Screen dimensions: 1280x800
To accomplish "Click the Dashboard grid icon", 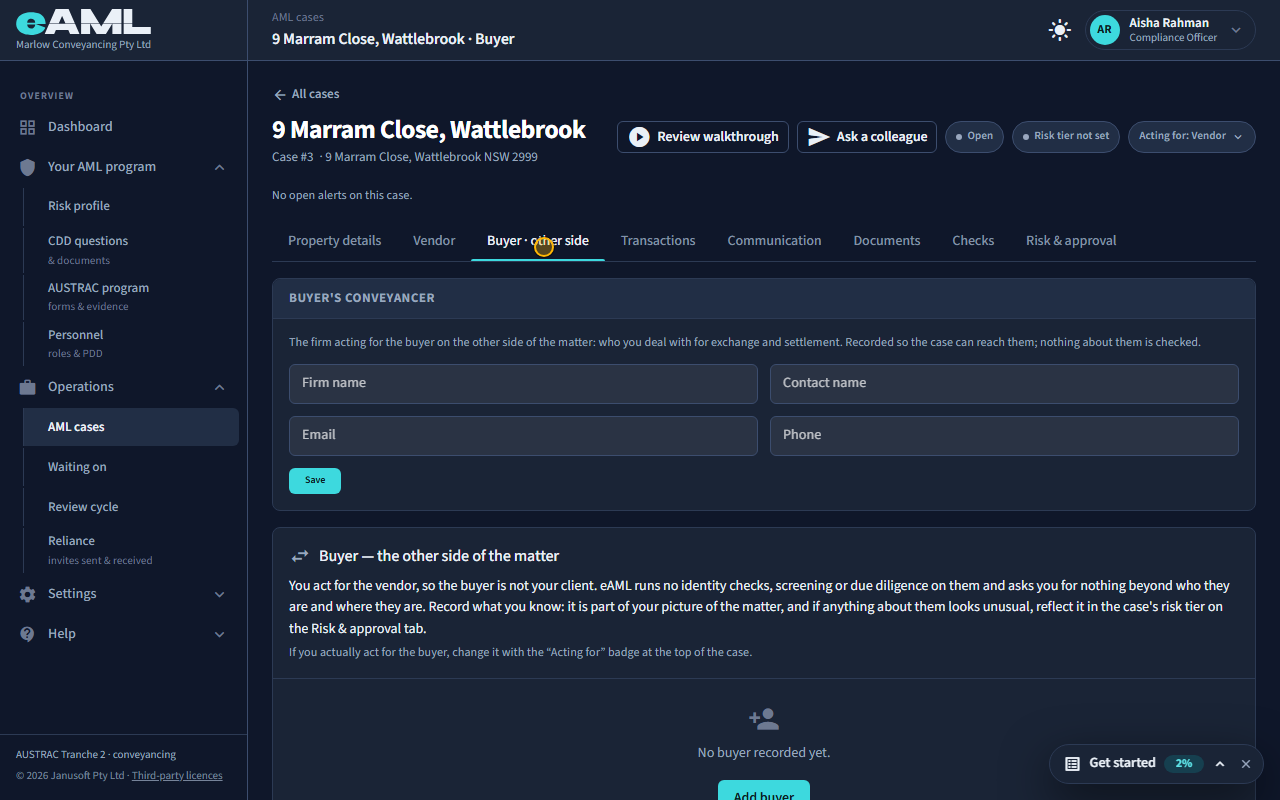I will coord(28,127).
